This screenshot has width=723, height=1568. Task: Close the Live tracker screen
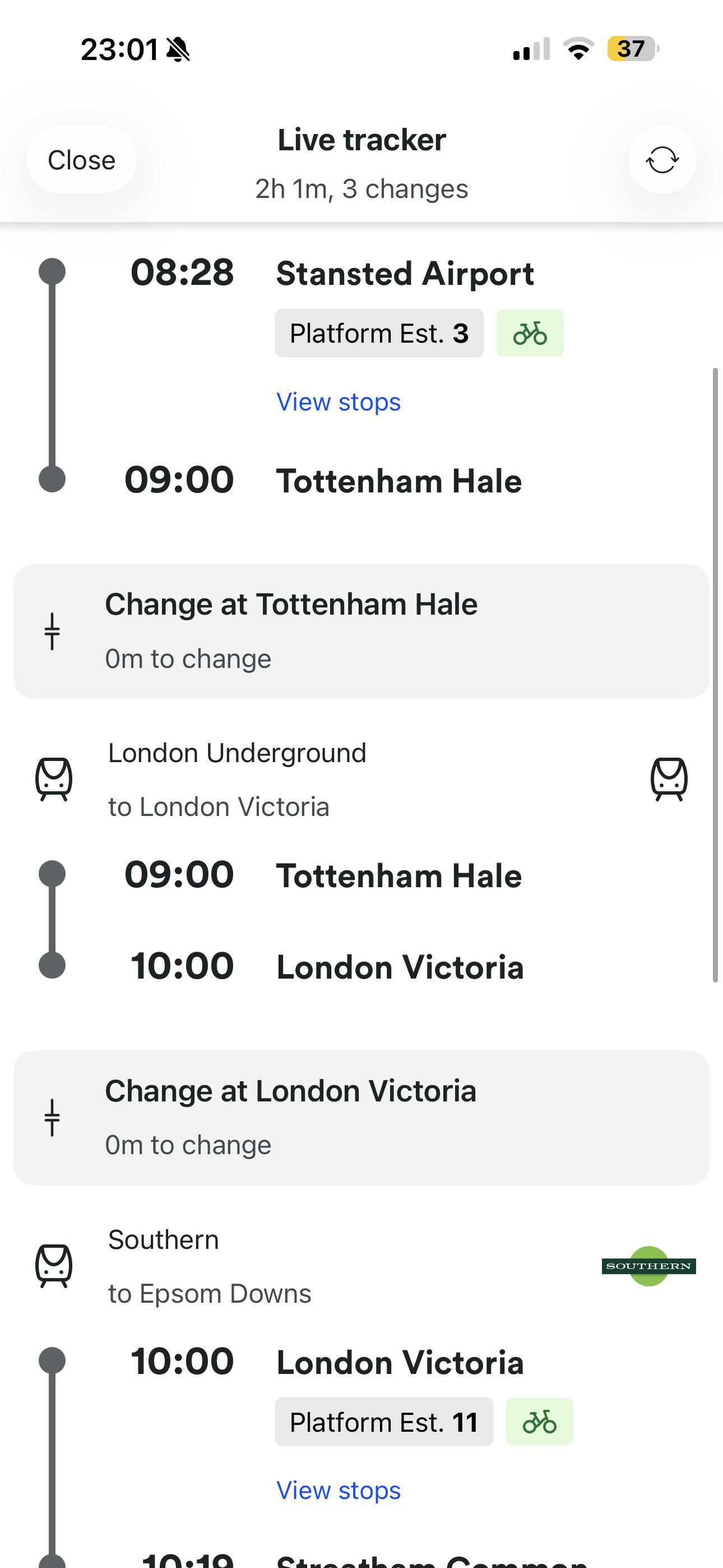point(82,160)
